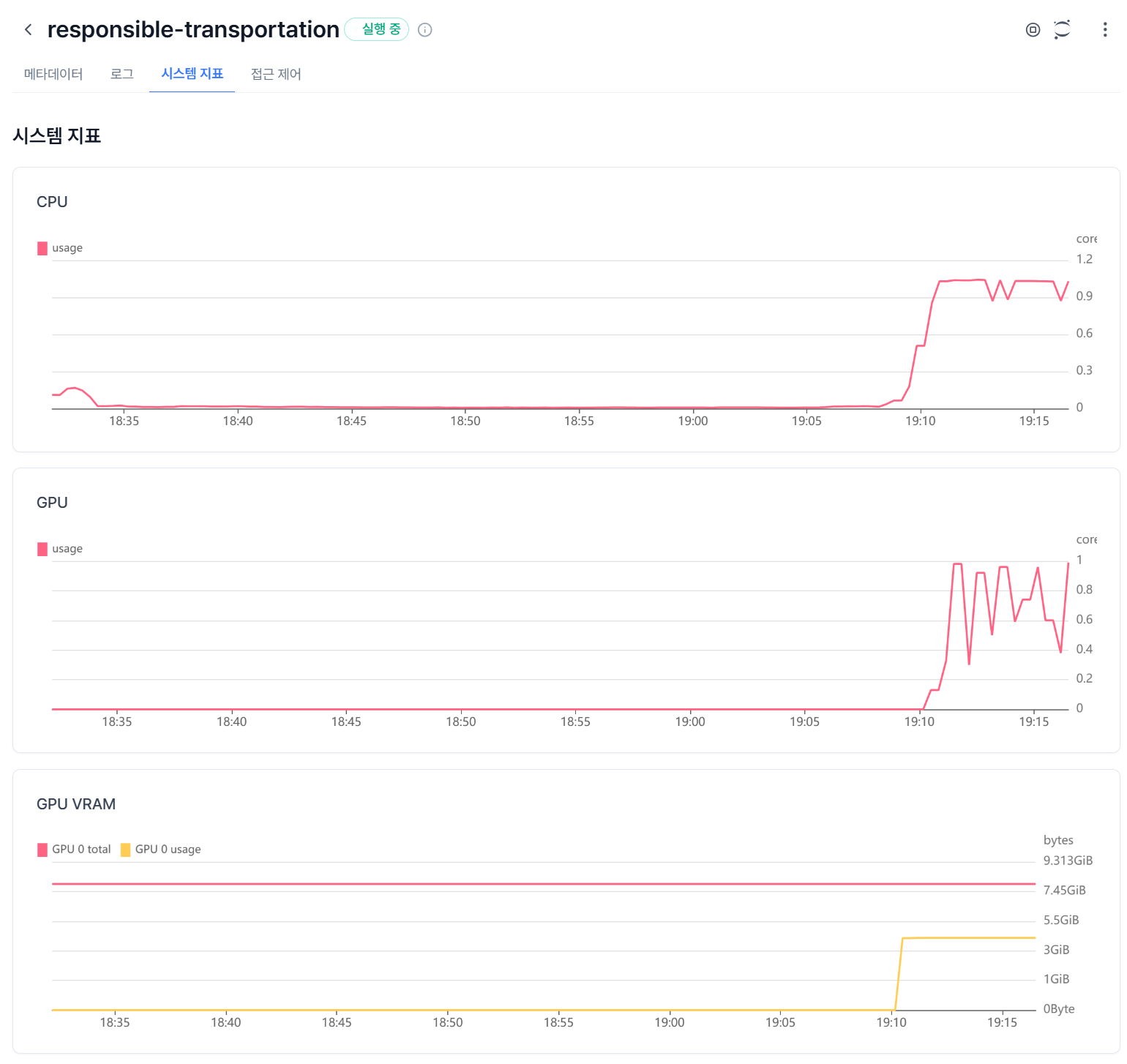
Task: Restart using the circular arrows icon
Action: pyautogui.click(x=1062, y=29)
